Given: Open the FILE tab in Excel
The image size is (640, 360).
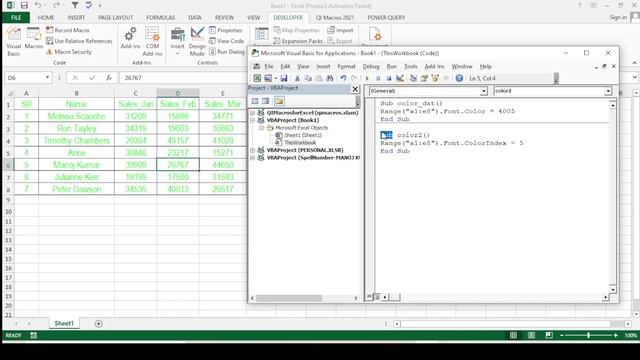Looking at the screenshot, I should [x=16, y=18].
